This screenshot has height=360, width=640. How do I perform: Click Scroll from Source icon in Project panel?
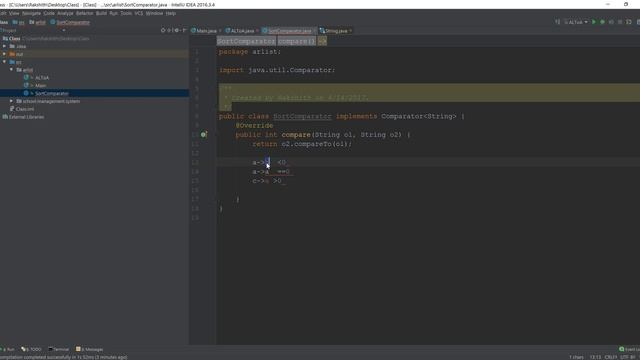coord(163,30)
